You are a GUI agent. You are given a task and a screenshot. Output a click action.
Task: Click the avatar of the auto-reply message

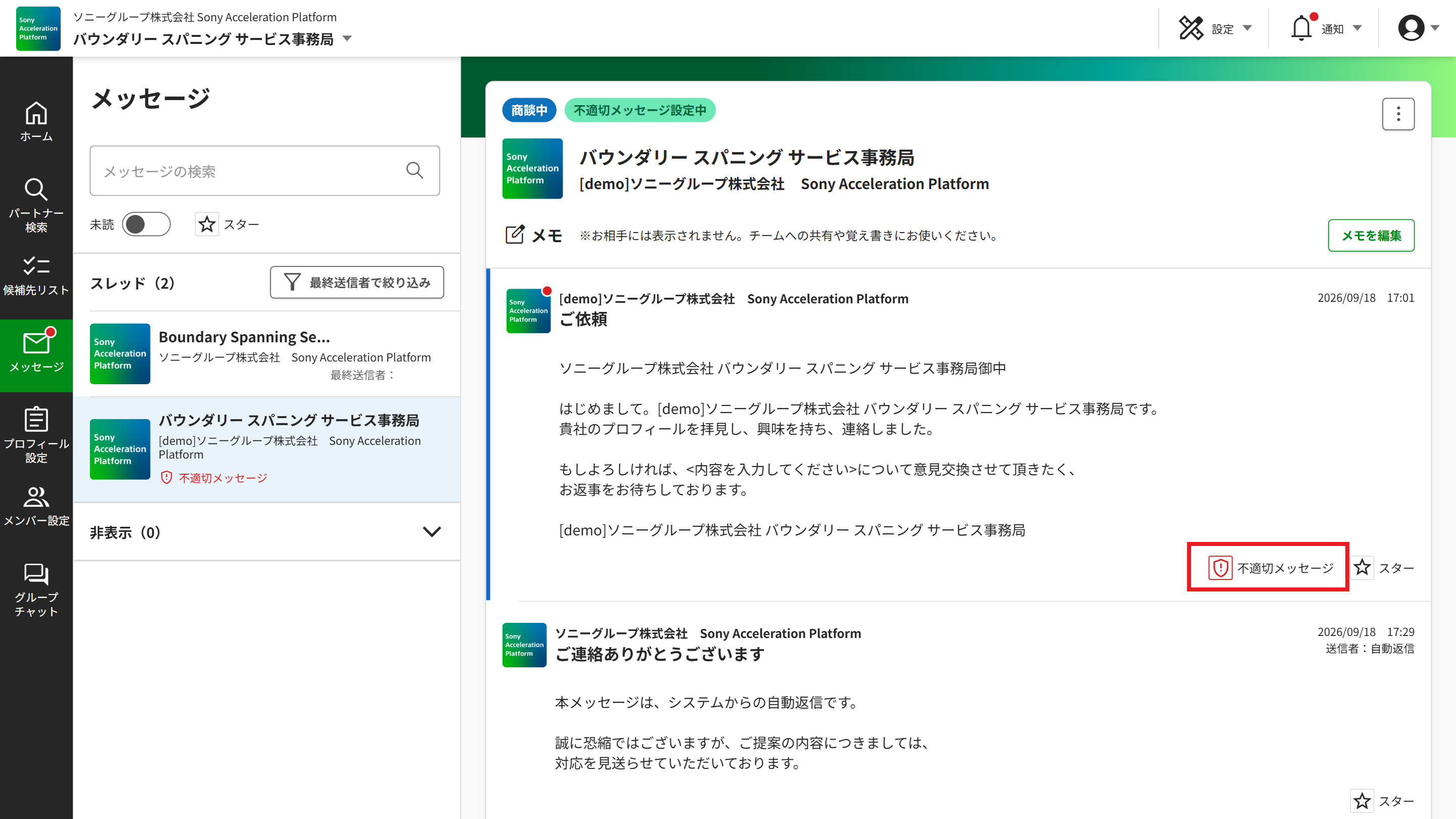tap(525, 645)
